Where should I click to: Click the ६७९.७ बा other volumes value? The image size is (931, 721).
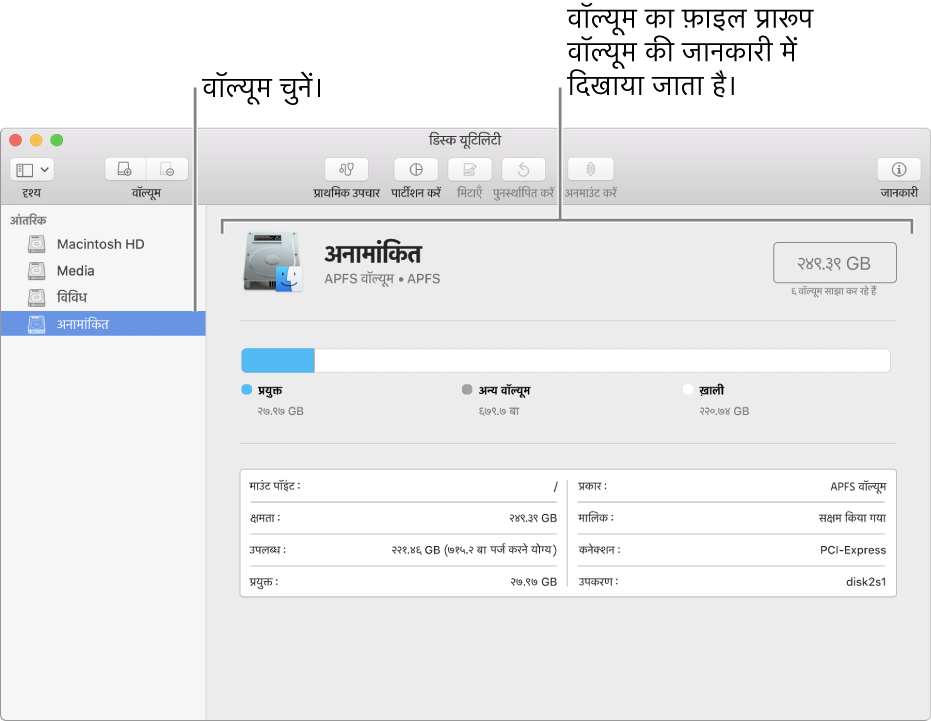pyautogui.click(x=499, y=411)
